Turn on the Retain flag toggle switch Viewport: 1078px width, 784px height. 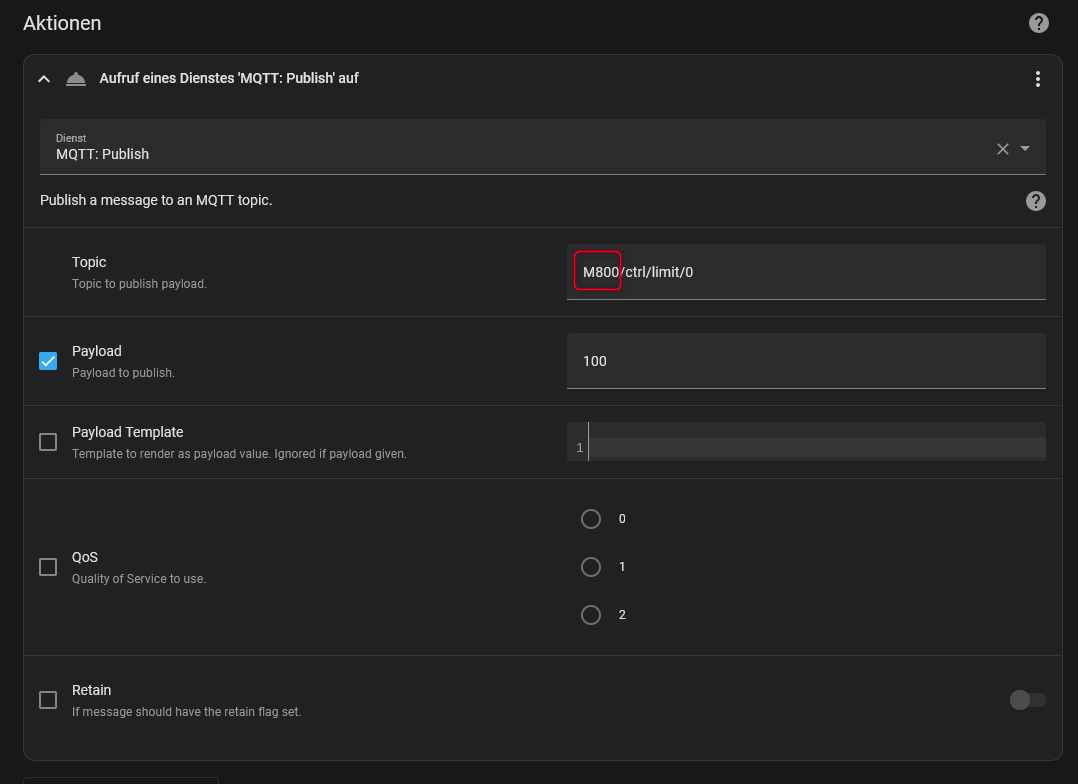[x=1027, y=700]
